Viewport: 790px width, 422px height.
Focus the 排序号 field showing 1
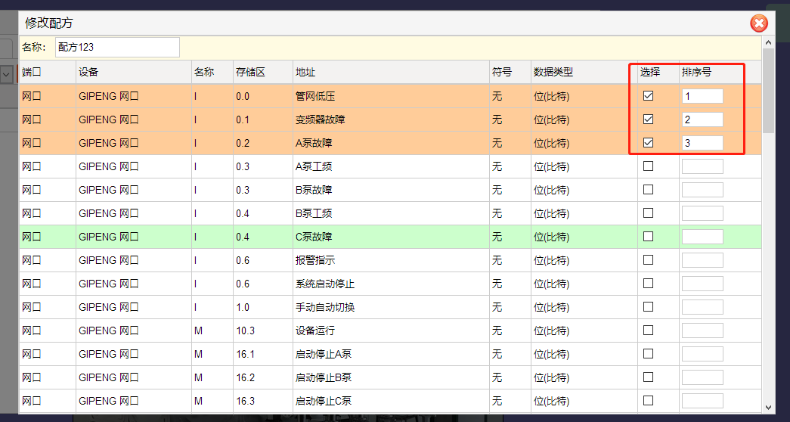click(702, 97)
